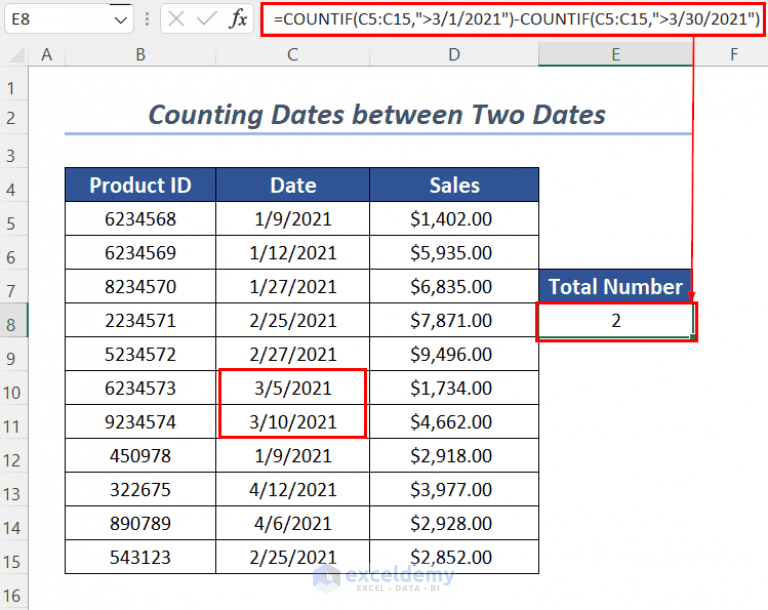This screenshot has height=610, width=768.
Task: Click the formula bar resize dots handle
Action: [147, 19]
